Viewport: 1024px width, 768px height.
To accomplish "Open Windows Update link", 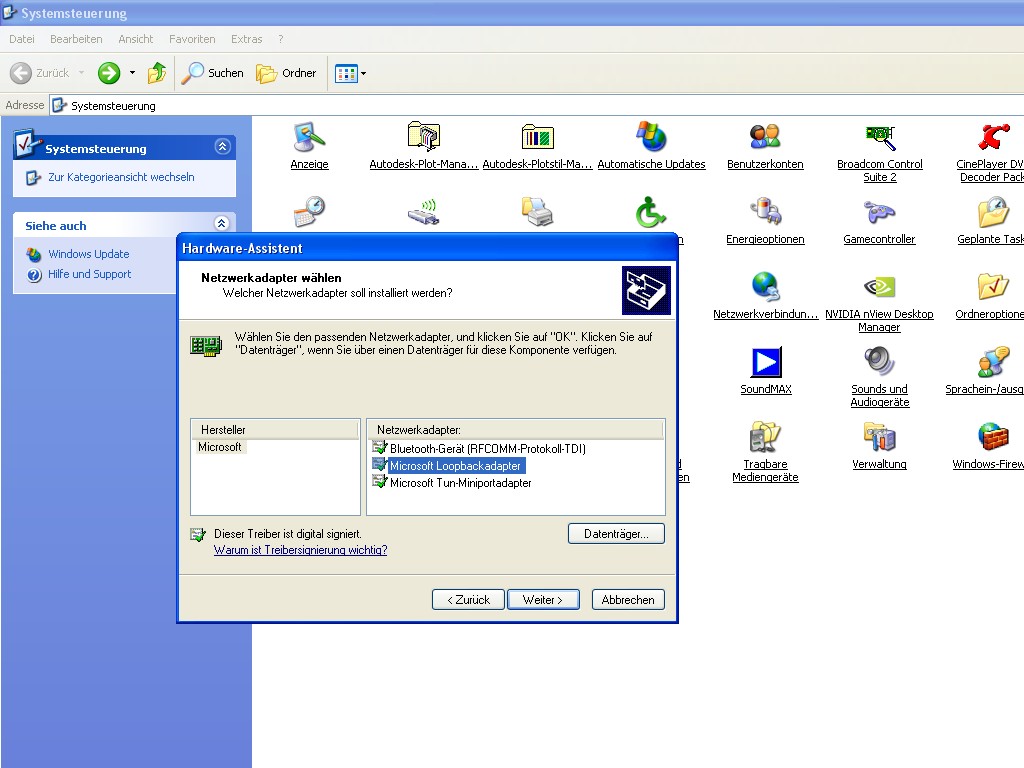I will (x=88, y=254).
